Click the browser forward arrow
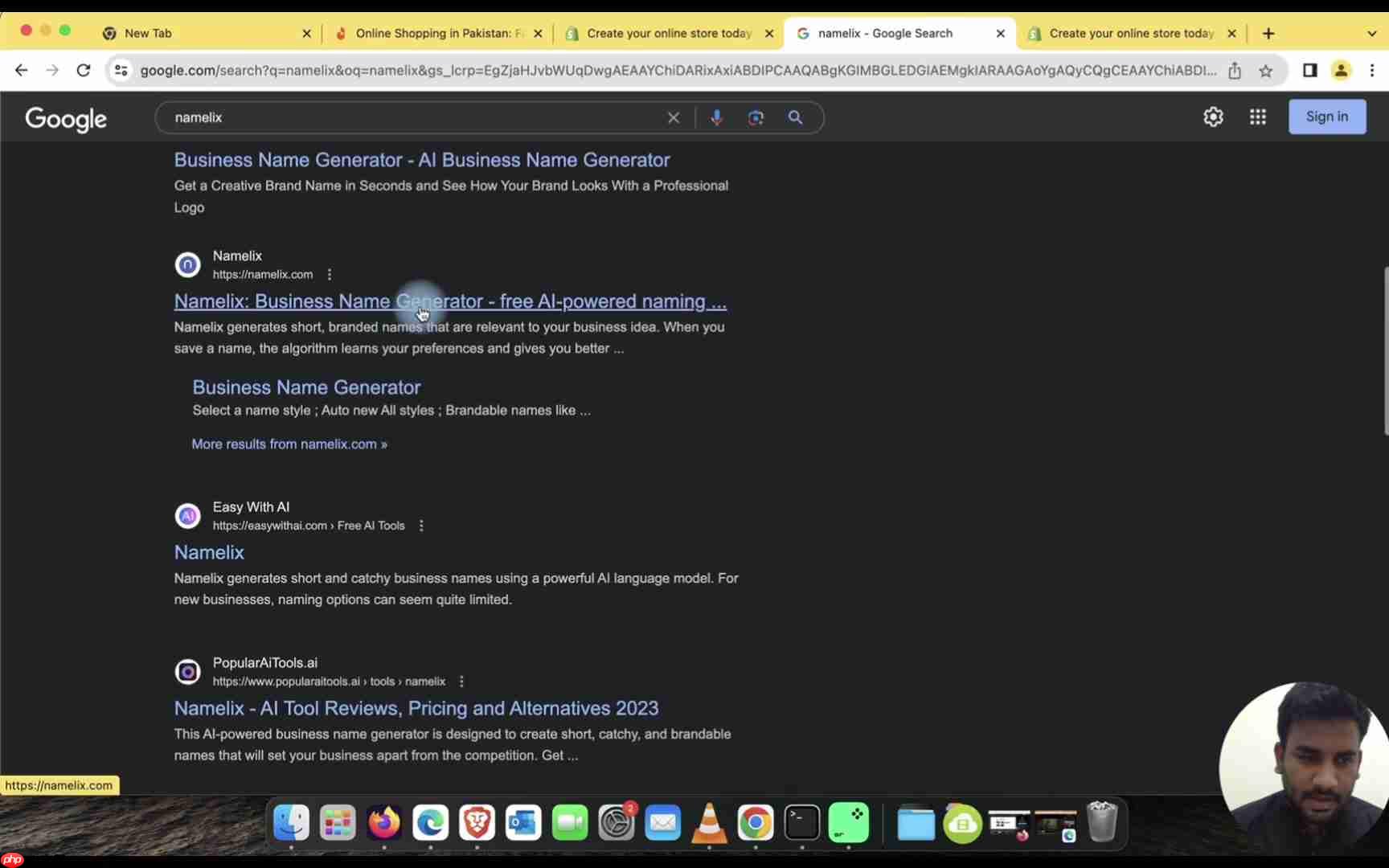 (52, 71)
